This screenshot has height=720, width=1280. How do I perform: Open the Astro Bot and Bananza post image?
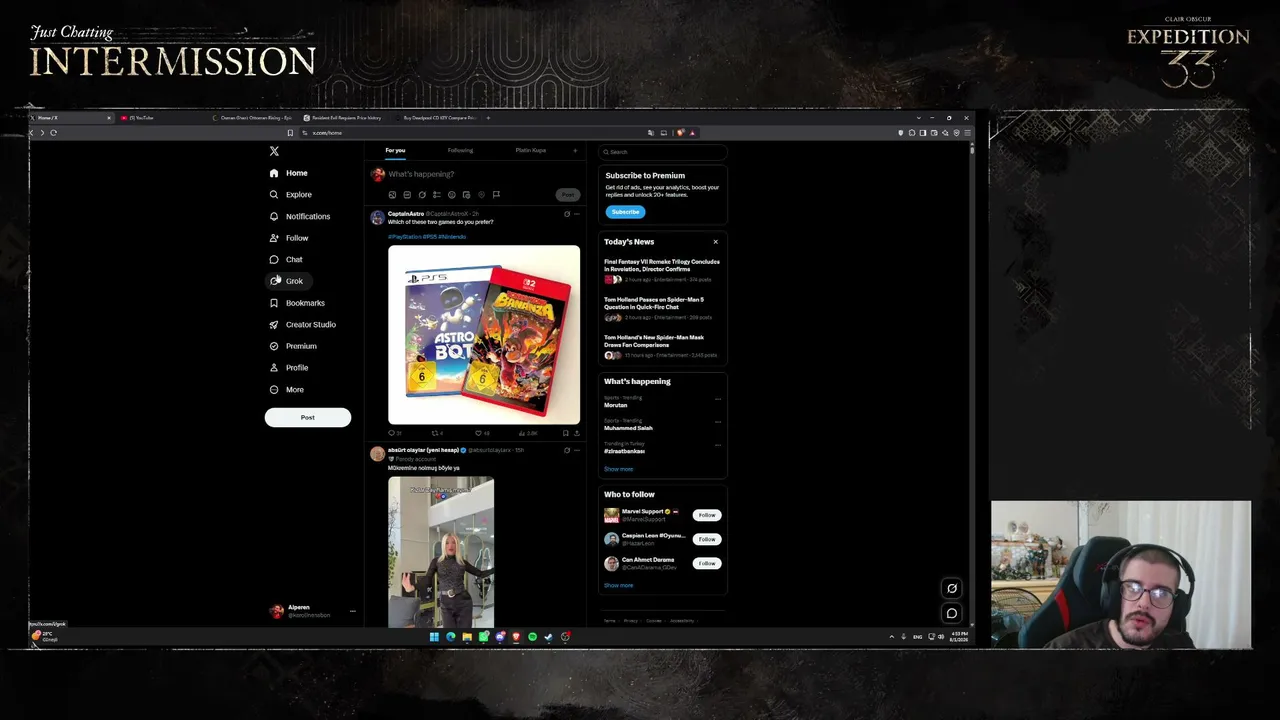484,335
